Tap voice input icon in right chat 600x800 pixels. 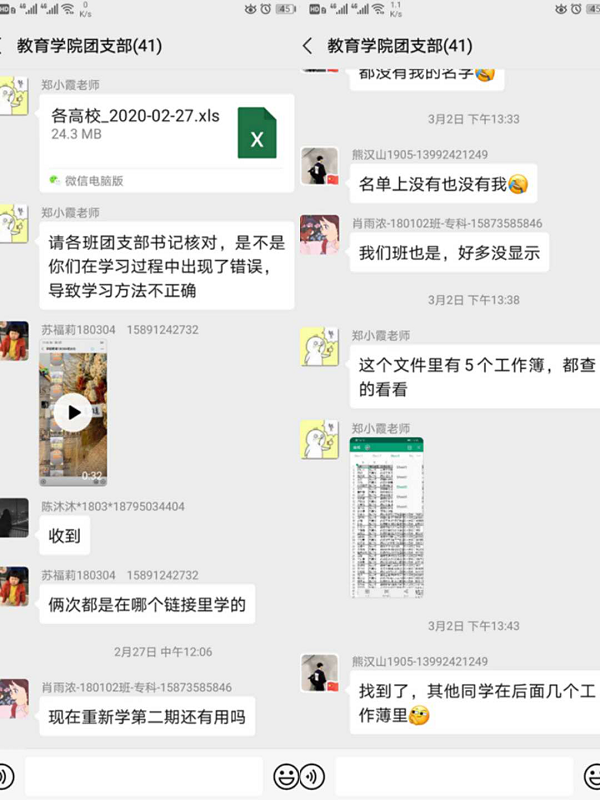(312, 776)
